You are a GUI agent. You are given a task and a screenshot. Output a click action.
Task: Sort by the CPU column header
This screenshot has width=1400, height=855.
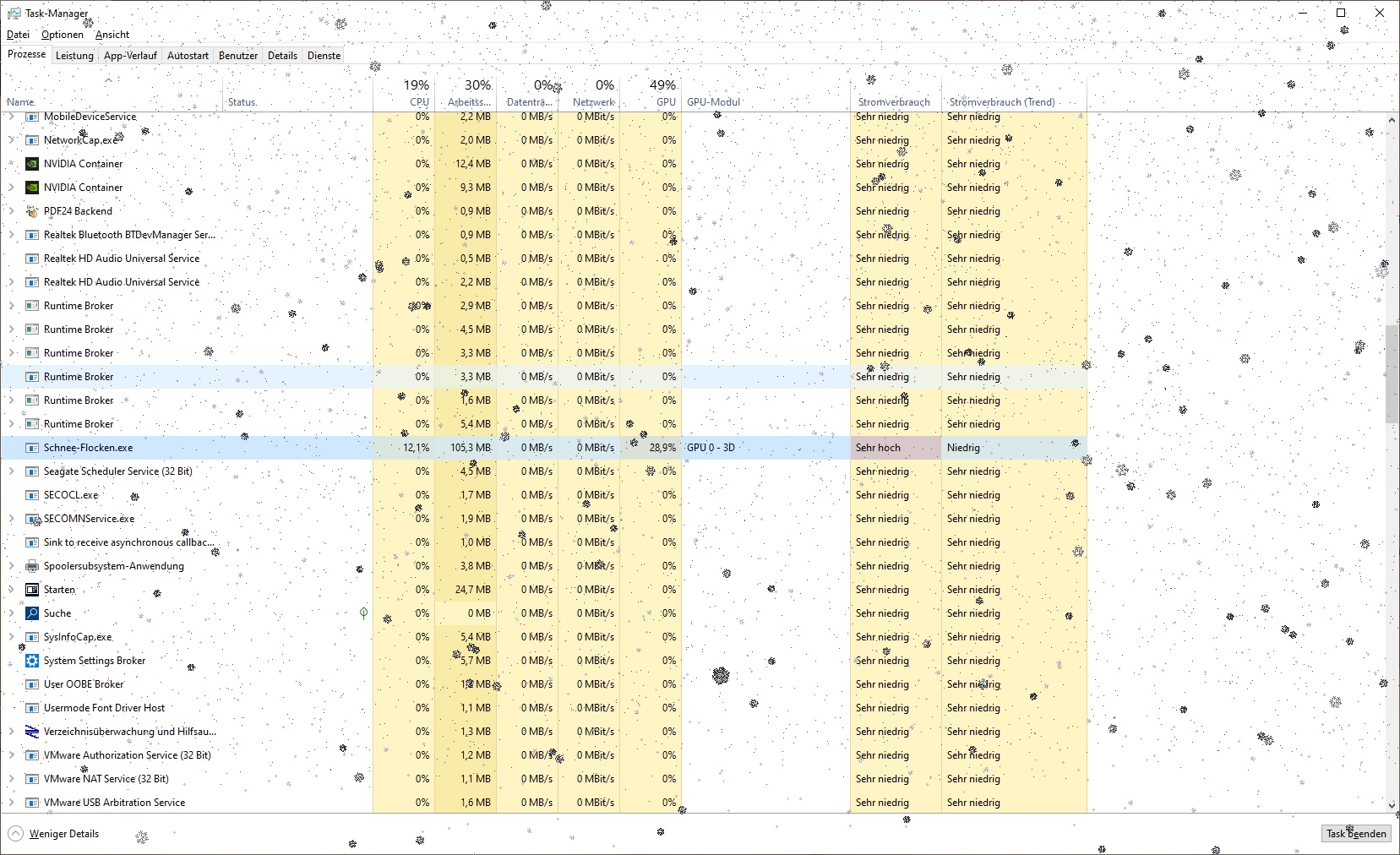(x=404, y=93)
